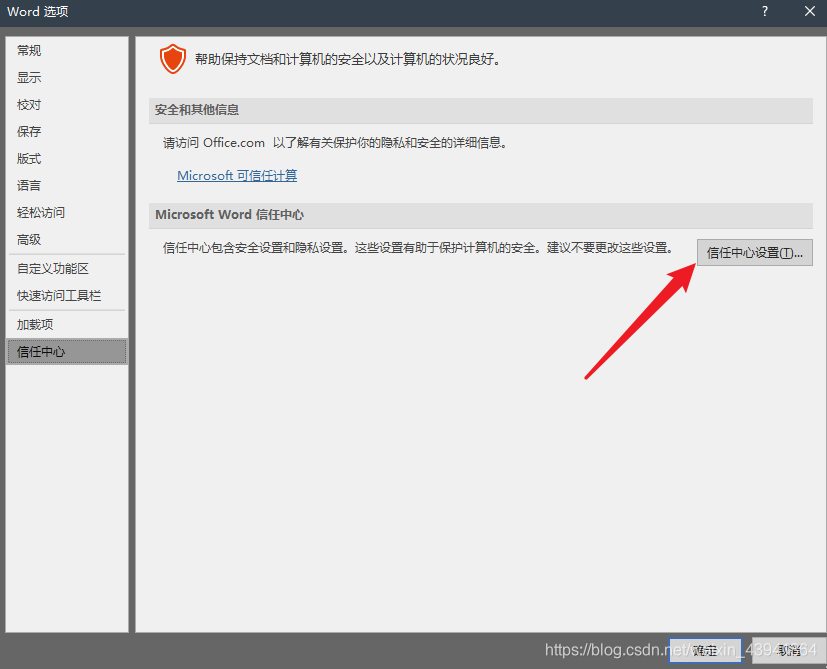Cancel the dialog with 取消
The image size is (827, 669).
[788, 651]
